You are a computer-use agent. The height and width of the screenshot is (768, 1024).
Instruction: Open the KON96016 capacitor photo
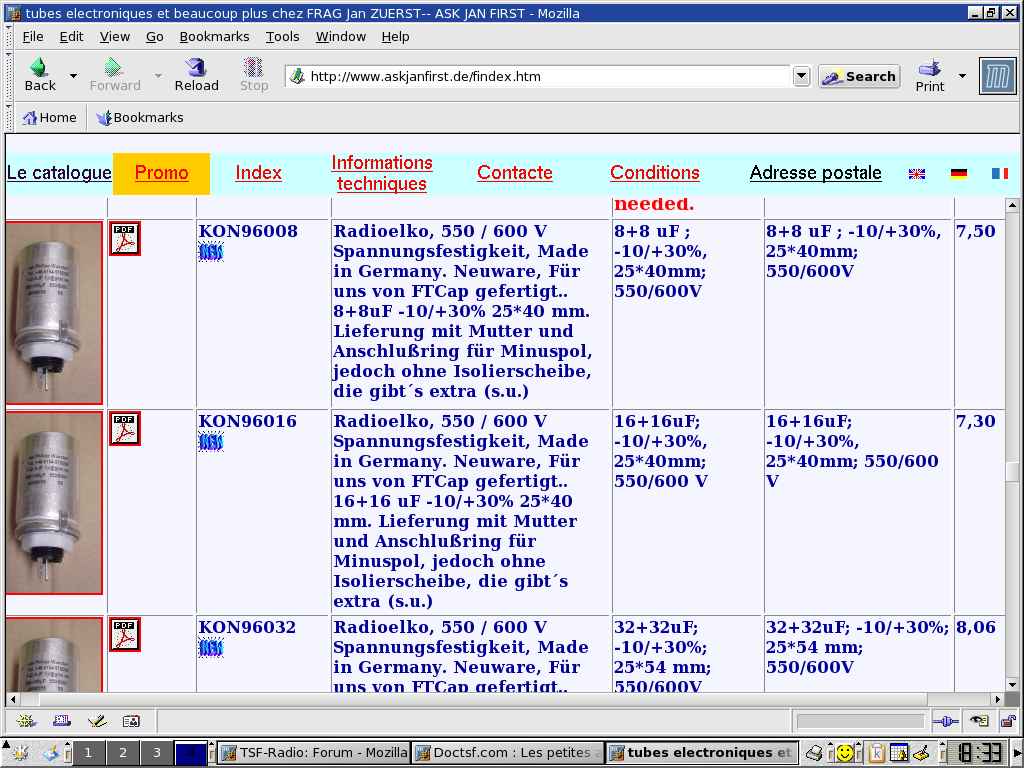click(x=54, y=503)
